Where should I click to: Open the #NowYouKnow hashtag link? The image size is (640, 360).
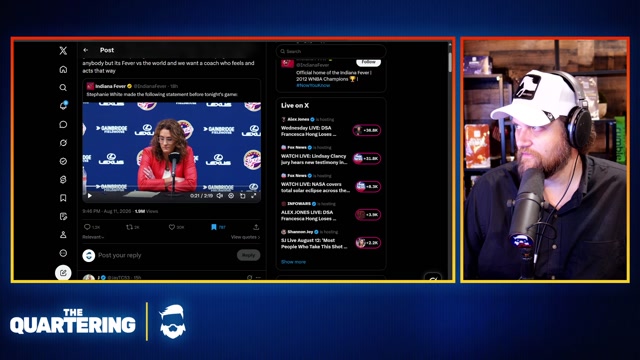313,85
